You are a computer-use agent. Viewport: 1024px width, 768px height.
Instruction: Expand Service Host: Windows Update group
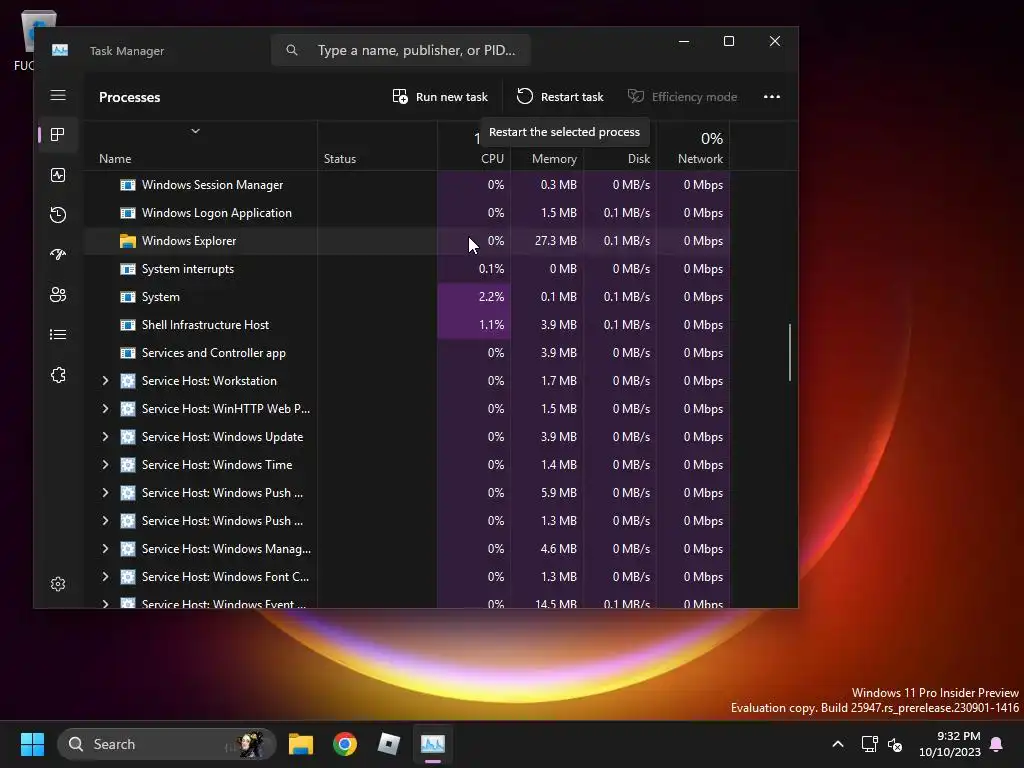coord(105,437)
